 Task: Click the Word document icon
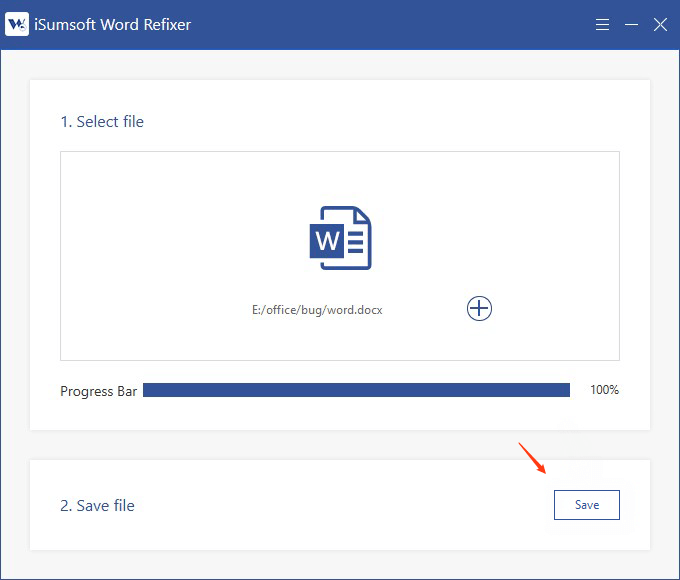tap(340, 238)
